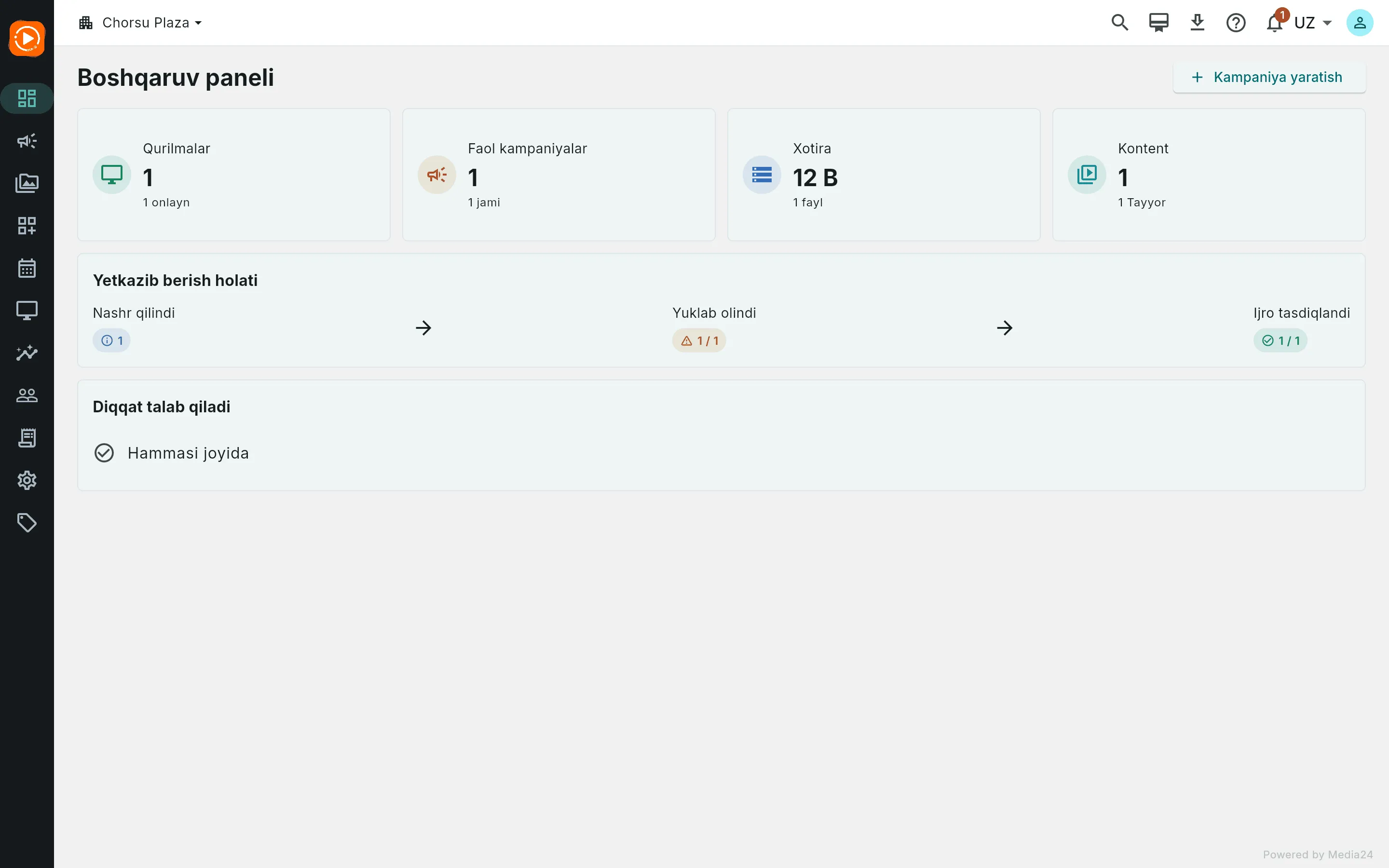The image size is (1389, 868).
Task: Click the Ijro tasdiqlandi 1/1 badge
Action: click(1280, 340)
